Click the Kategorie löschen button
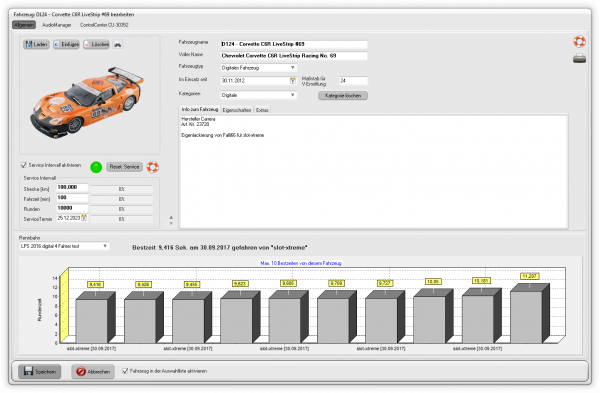This screenshot has height=393, width=600. tap(343, 96)
